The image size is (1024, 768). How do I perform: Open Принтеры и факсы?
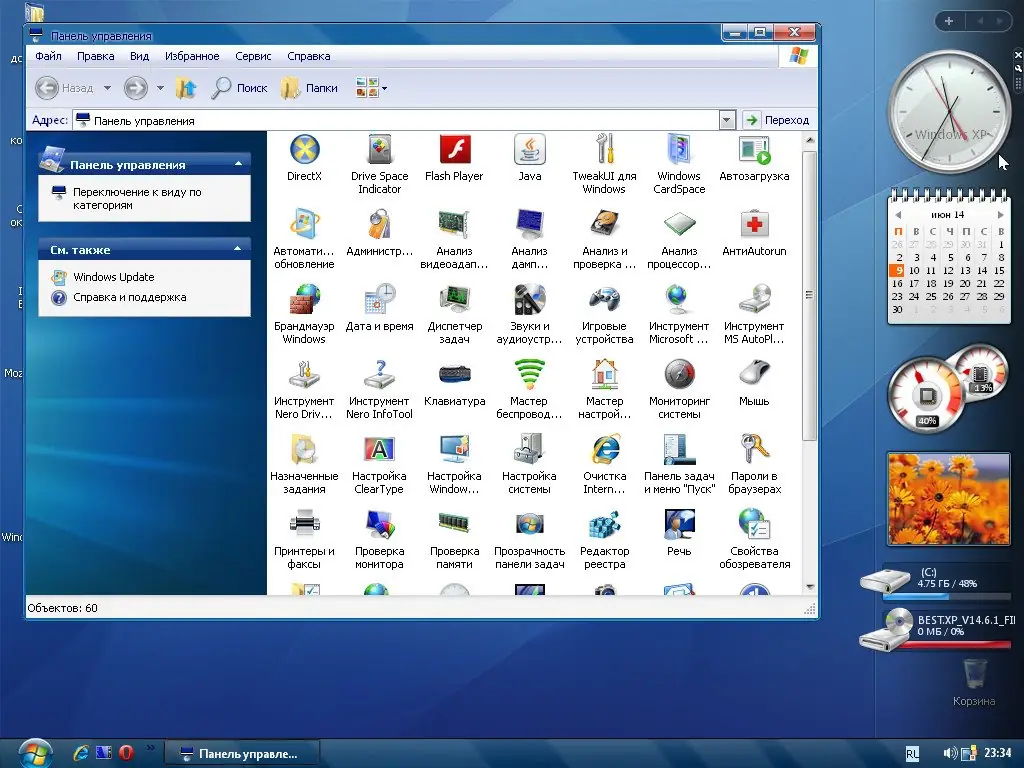tap(304, 539)
